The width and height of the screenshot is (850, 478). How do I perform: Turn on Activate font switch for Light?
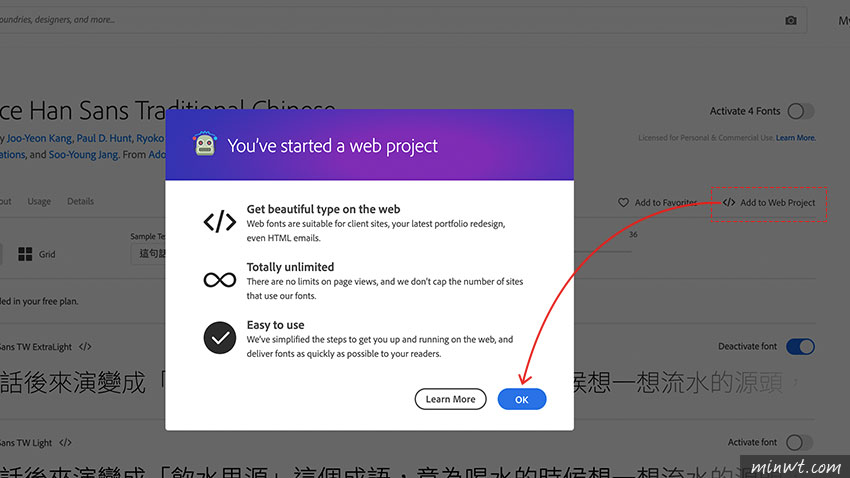coord(800,442)
